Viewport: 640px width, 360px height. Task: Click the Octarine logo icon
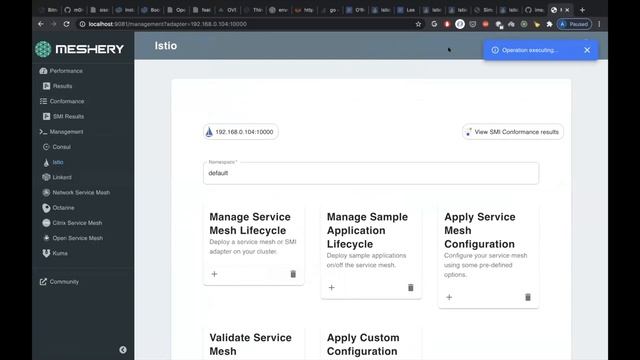pos(46,208)
